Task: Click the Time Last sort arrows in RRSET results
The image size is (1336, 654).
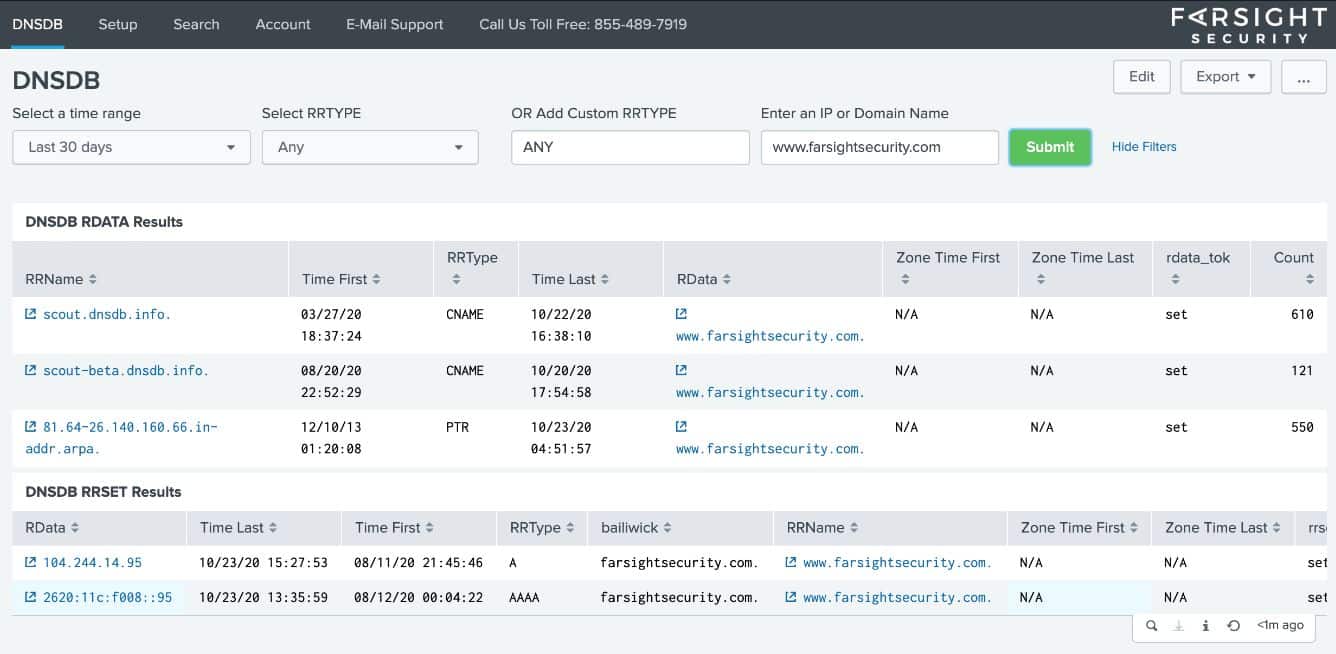Action: coord(273,528)
